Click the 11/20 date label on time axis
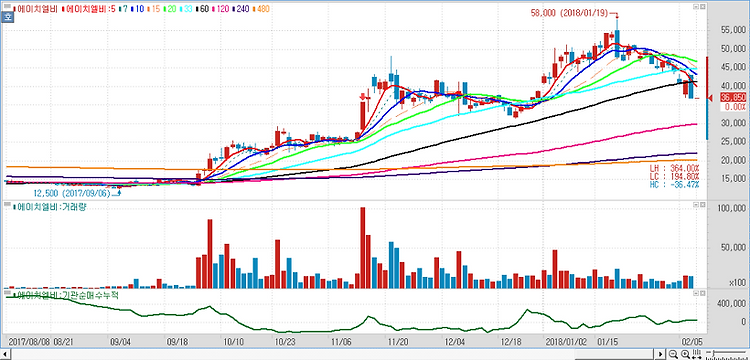The height and width of the screenshot is (360, 750). 398,342
